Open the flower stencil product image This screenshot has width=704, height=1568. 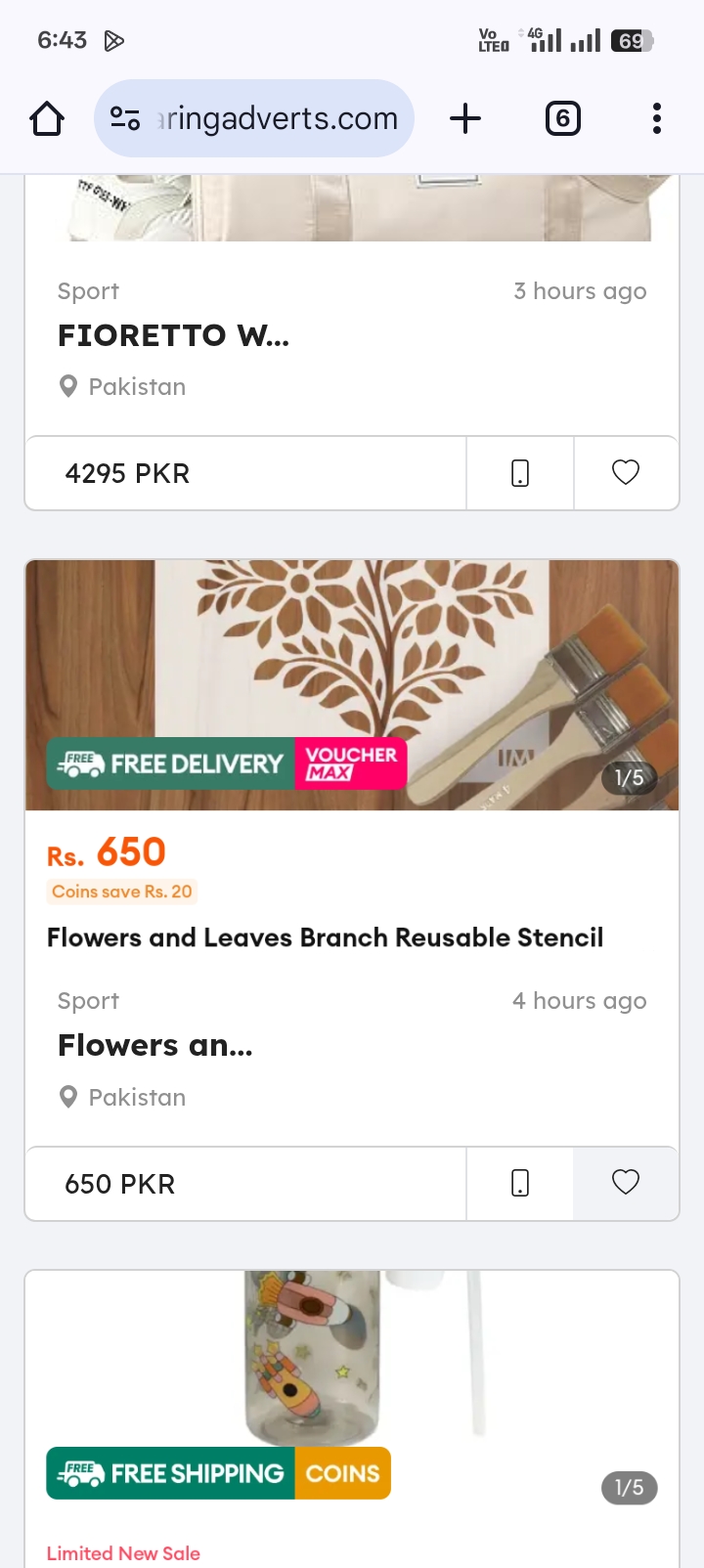(352, 685)
